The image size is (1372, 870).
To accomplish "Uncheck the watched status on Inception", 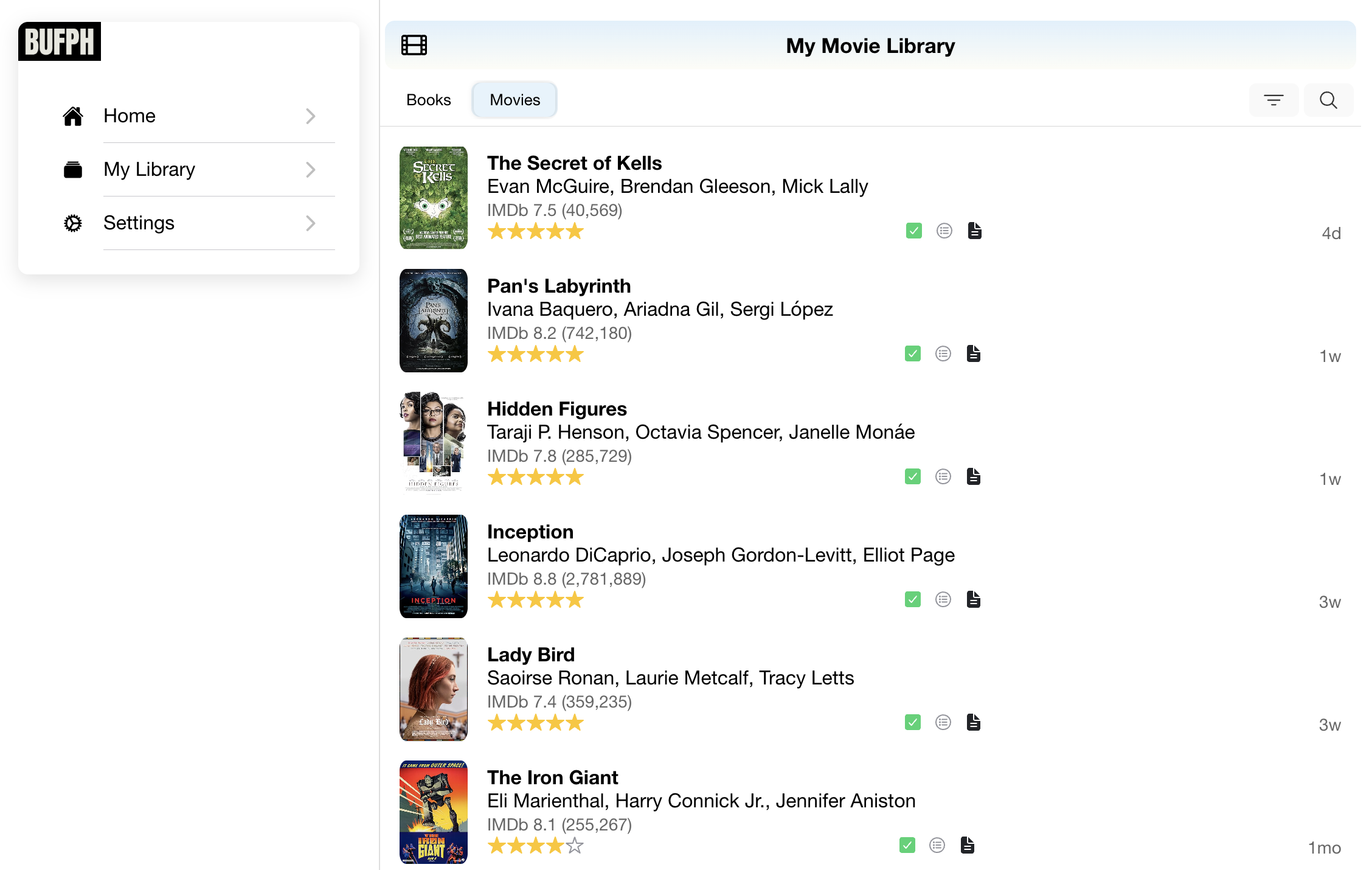I will pyautogui.click(x=913, y=599).
